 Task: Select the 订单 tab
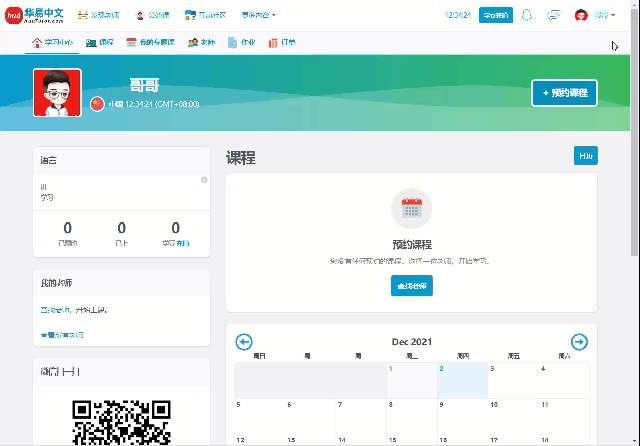point(281,42)
